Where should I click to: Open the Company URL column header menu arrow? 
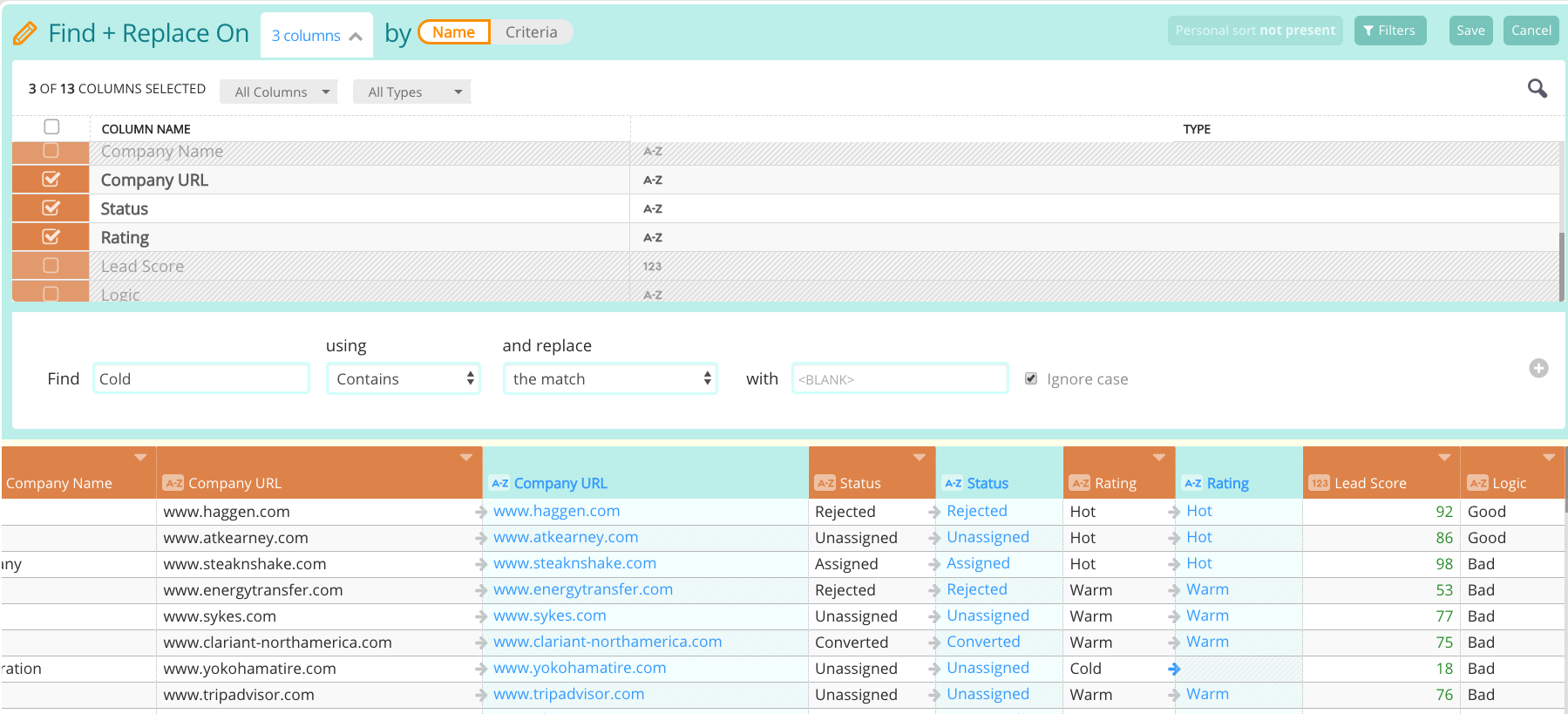(x=466, y=458)
